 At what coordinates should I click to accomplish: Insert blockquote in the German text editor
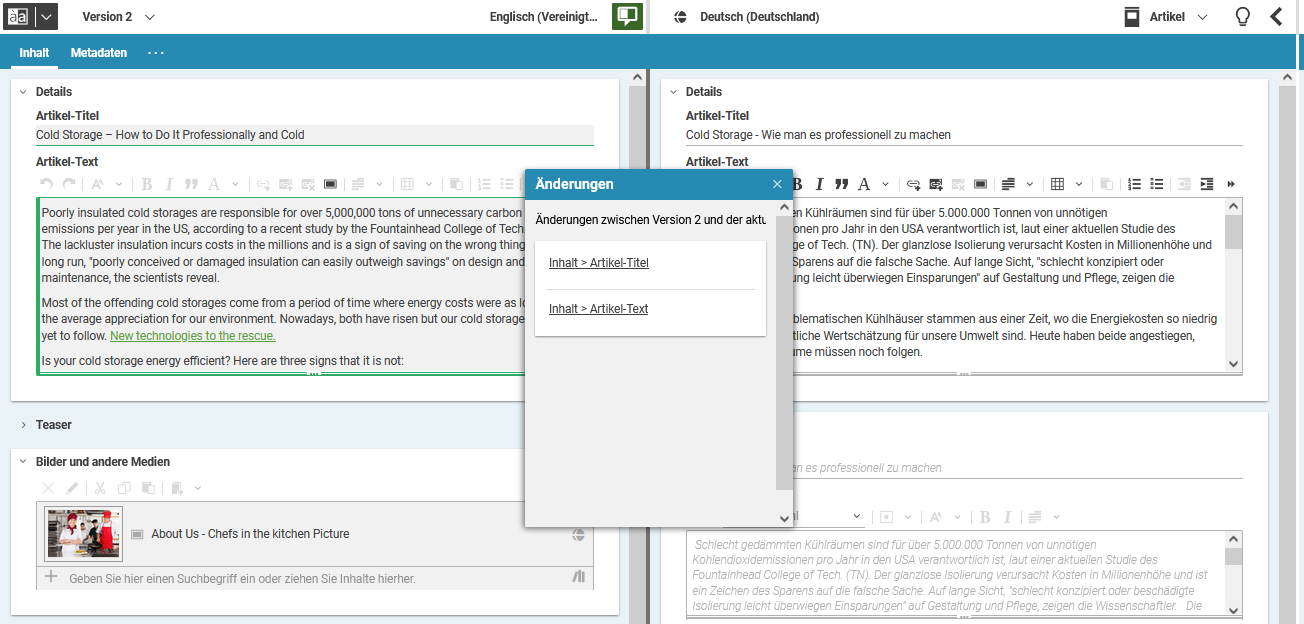841,184
